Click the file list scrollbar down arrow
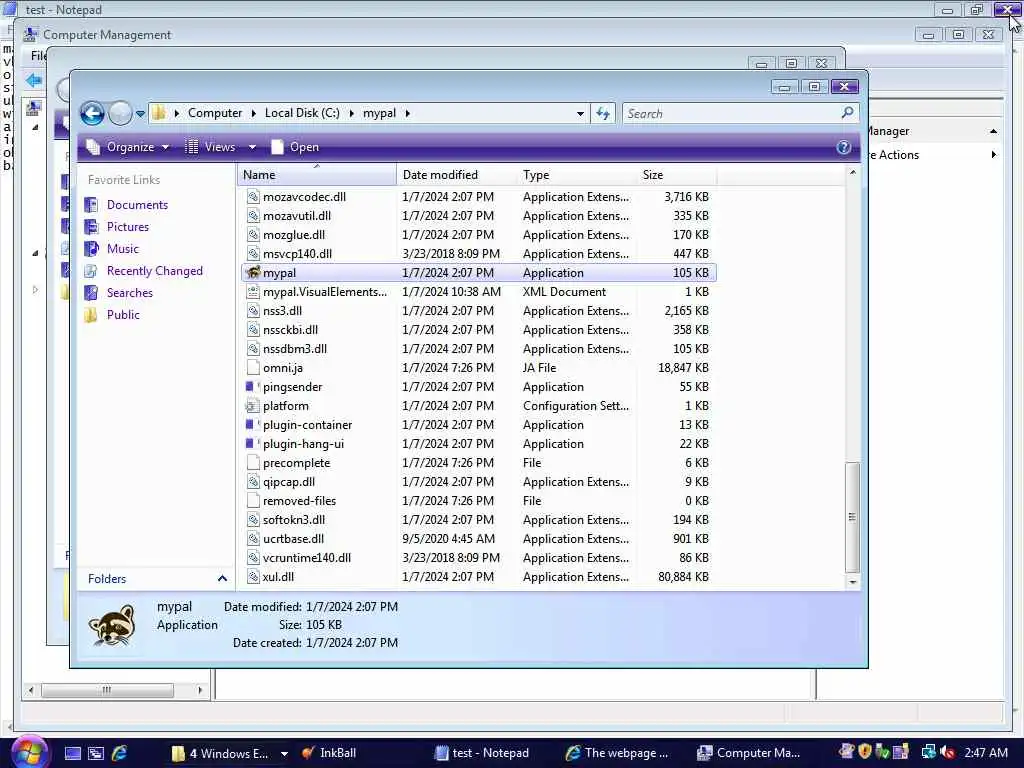The height and width of the screenshot is (768, 1024). (x=852, y=581)
